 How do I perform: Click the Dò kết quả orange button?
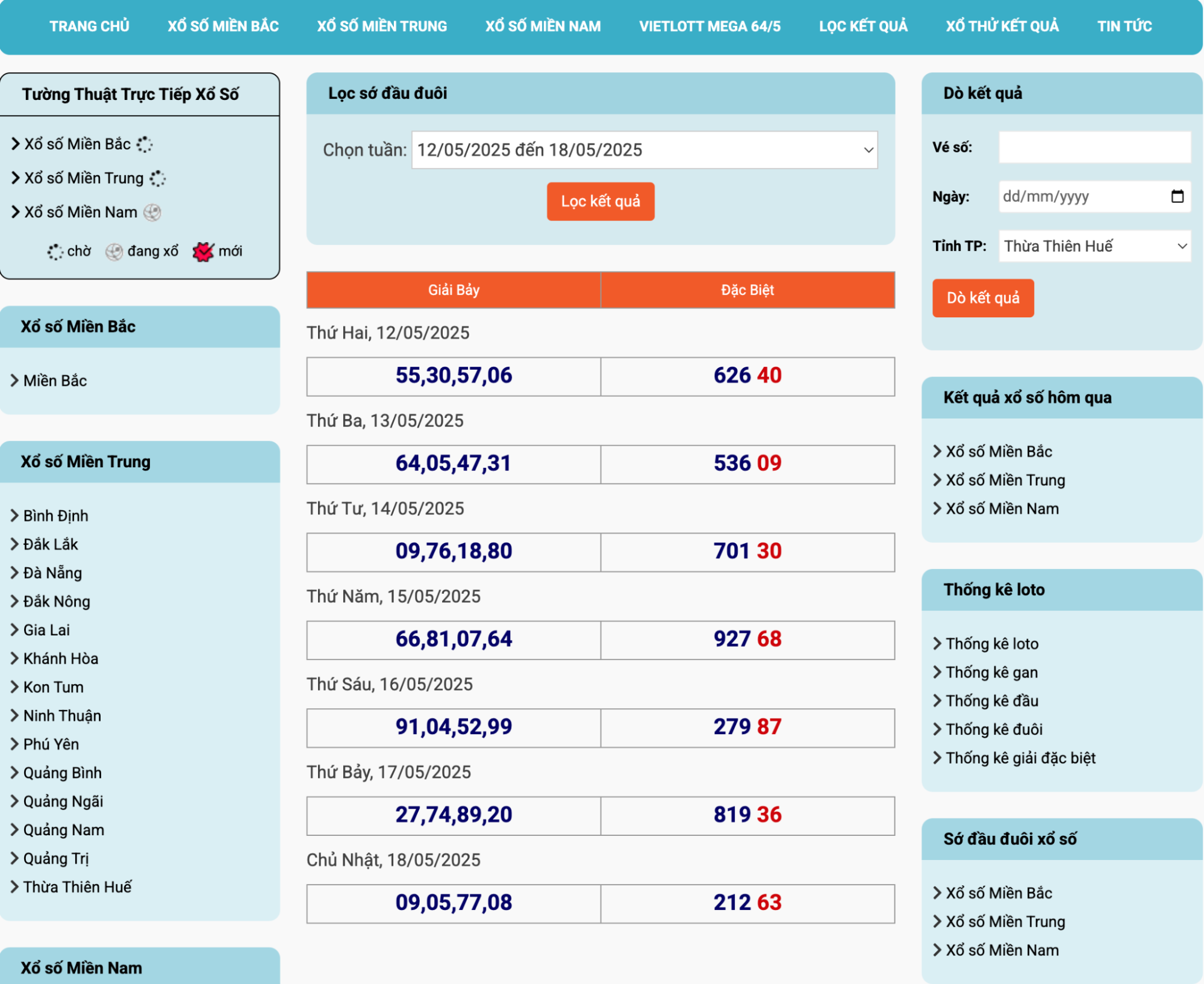[x=983, y=297]
